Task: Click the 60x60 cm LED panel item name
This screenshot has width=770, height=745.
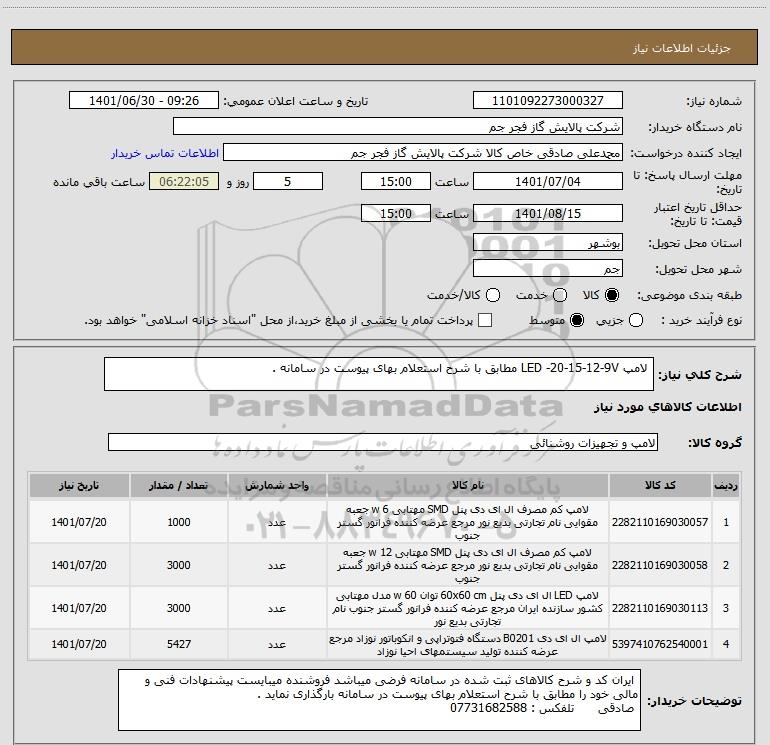Action: 468,608
